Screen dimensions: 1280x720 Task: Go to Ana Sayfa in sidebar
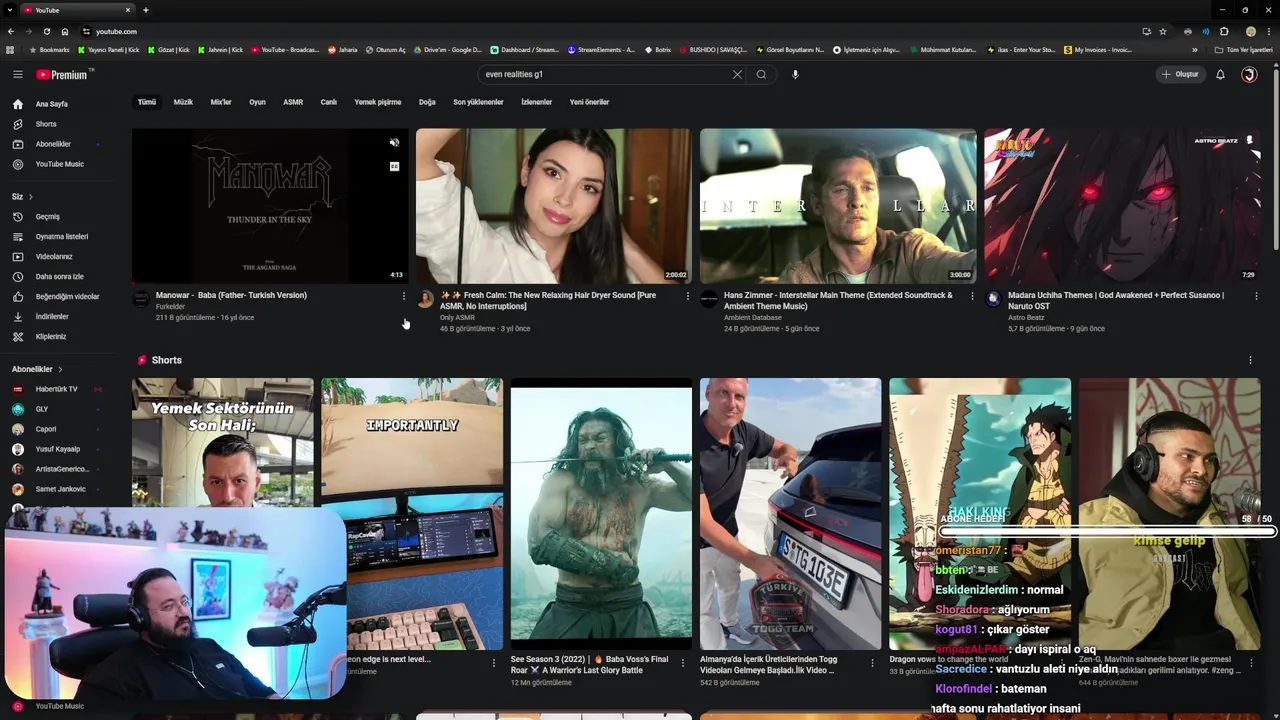point(51,104)
